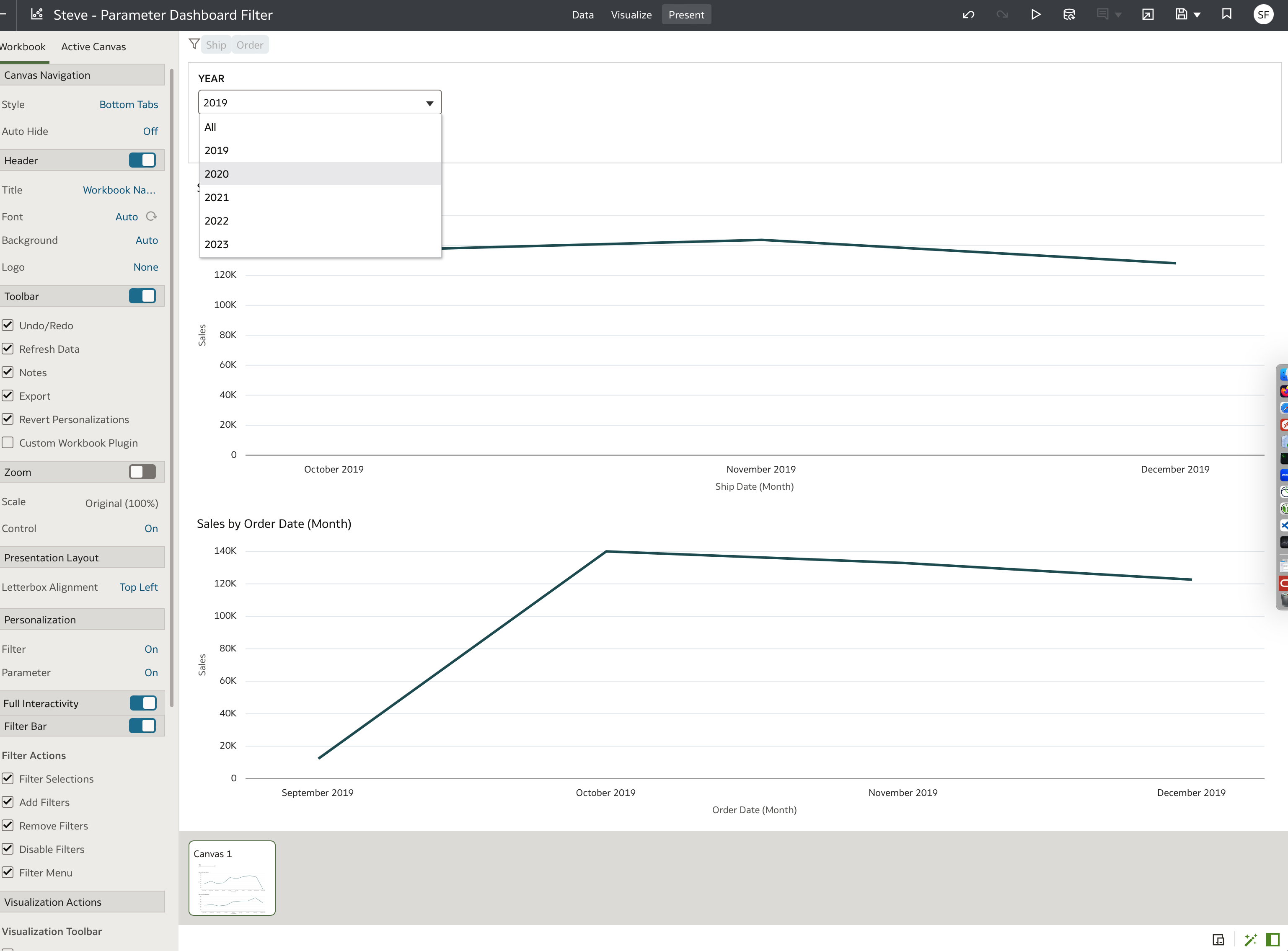Click the filter funnel icon above Ship
Viewport: 1288px width, 951px height.
194,44
